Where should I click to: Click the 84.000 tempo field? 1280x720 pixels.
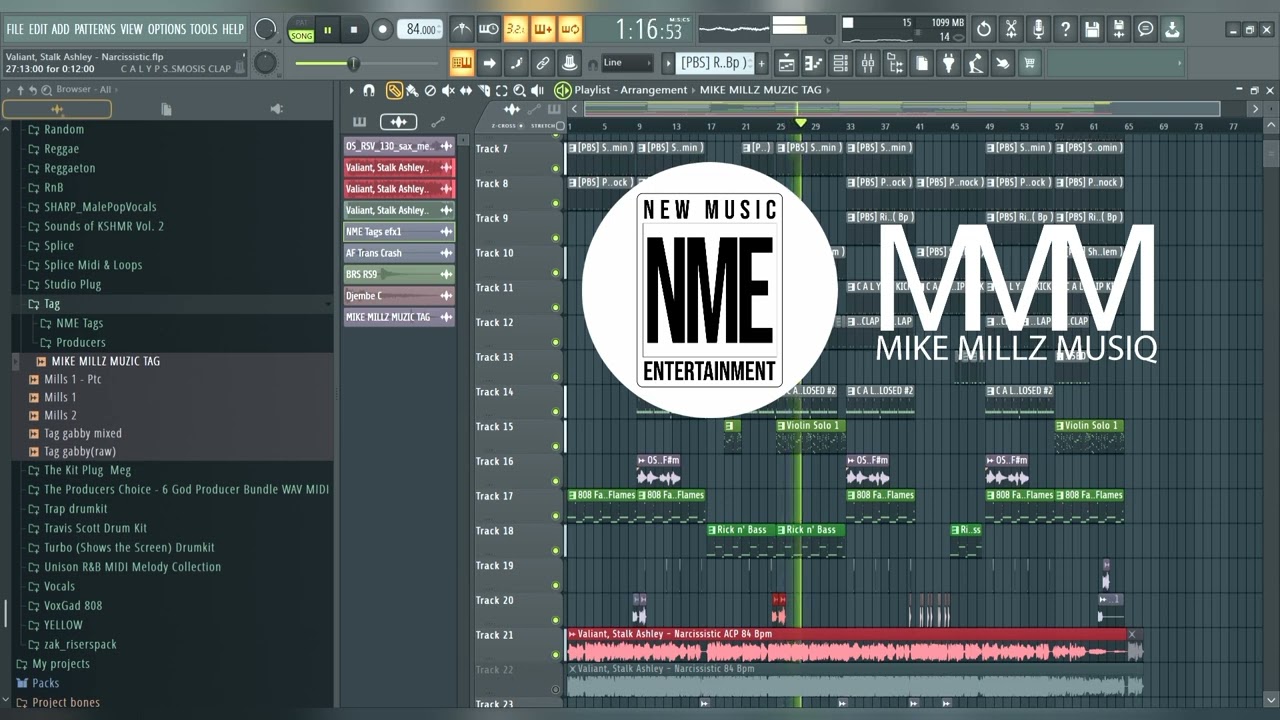[421, 30]
